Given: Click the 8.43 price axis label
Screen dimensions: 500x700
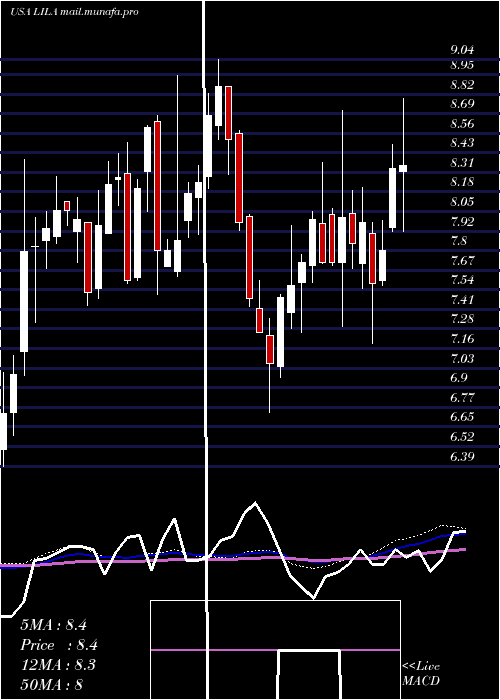Looking at the screenshot, I should [462, 143].
